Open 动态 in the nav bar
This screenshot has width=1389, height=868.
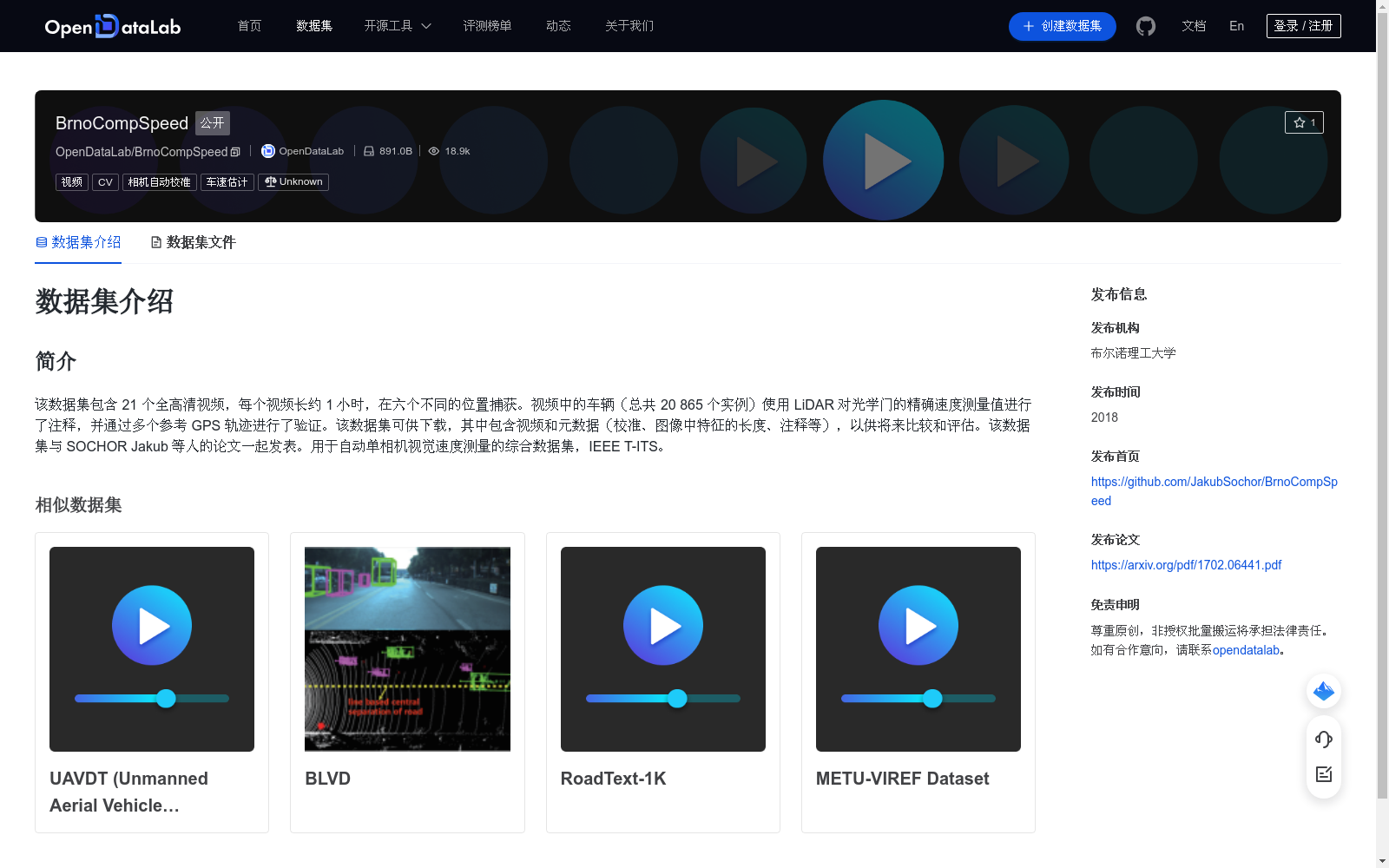[x=558, y=26]
